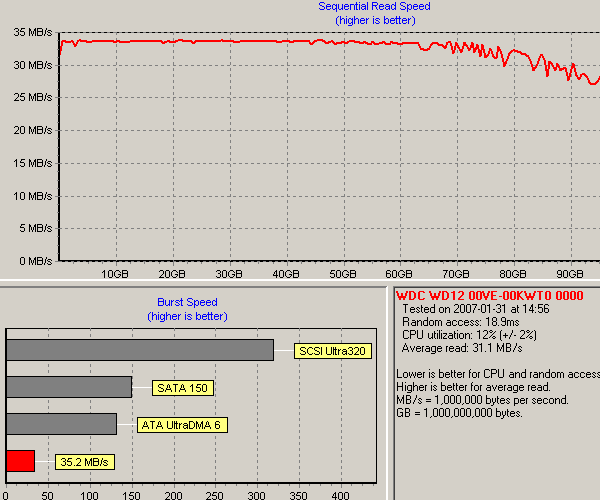
Task: Click the 30GB x-axis label
Action: click(x=229, y=274)
